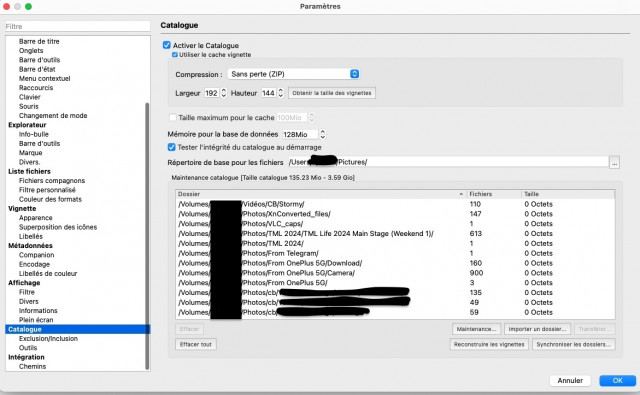This screenshot has width=640, height=395.
Task: Click the Répertoire de base path field
Action: pyautogui.click(x=448, y=162)
